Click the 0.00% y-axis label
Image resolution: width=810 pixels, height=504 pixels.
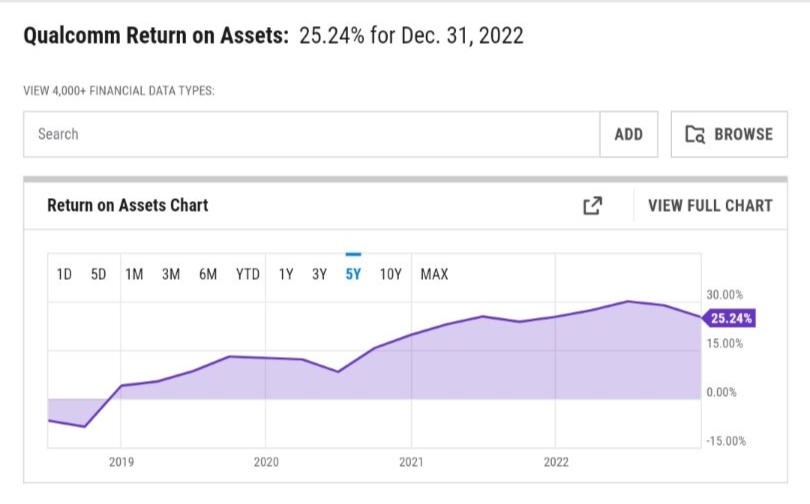722,392
